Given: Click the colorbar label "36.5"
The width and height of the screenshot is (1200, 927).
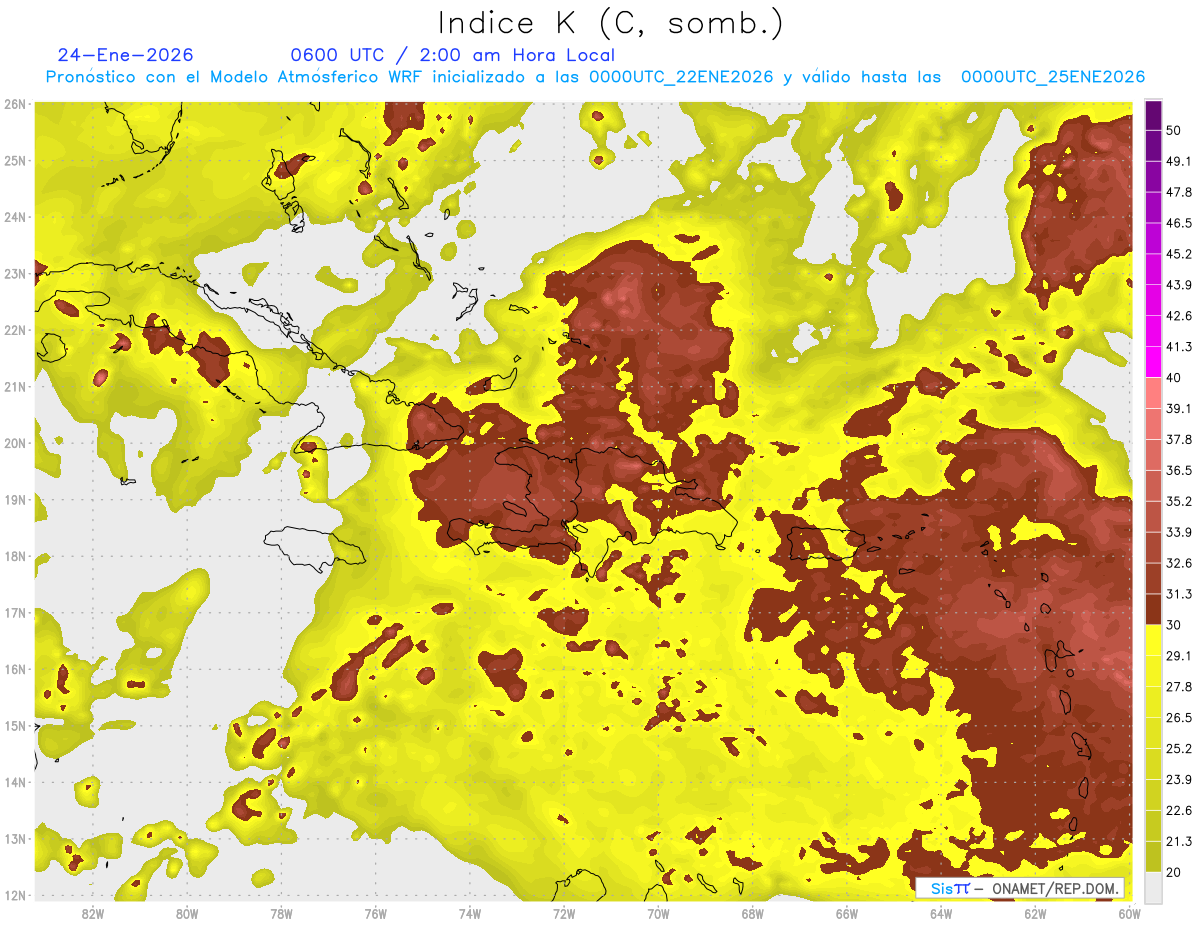Looking at the screenshot, I should (1179, 470).
